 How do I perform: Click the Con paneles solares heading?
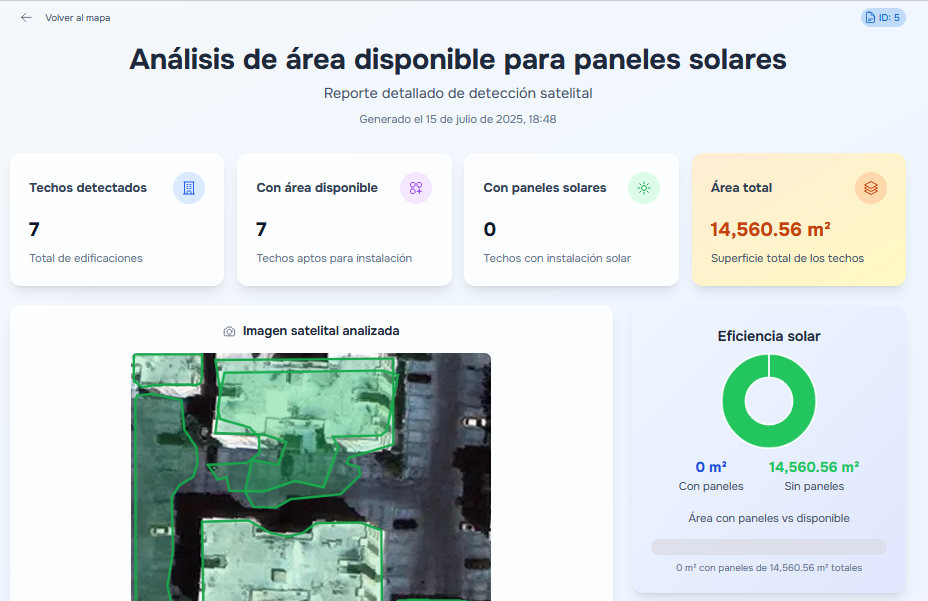coord(545,188)
